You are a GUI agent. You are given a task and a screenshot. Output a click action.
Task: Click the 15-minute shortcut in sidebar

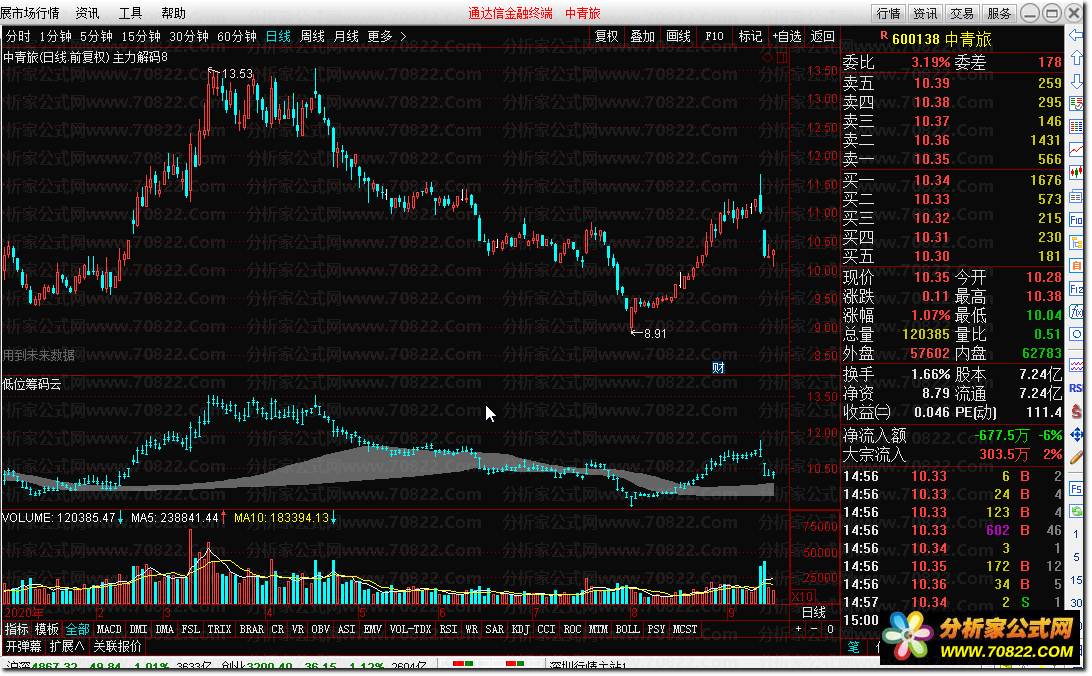tap(1076, 580)
